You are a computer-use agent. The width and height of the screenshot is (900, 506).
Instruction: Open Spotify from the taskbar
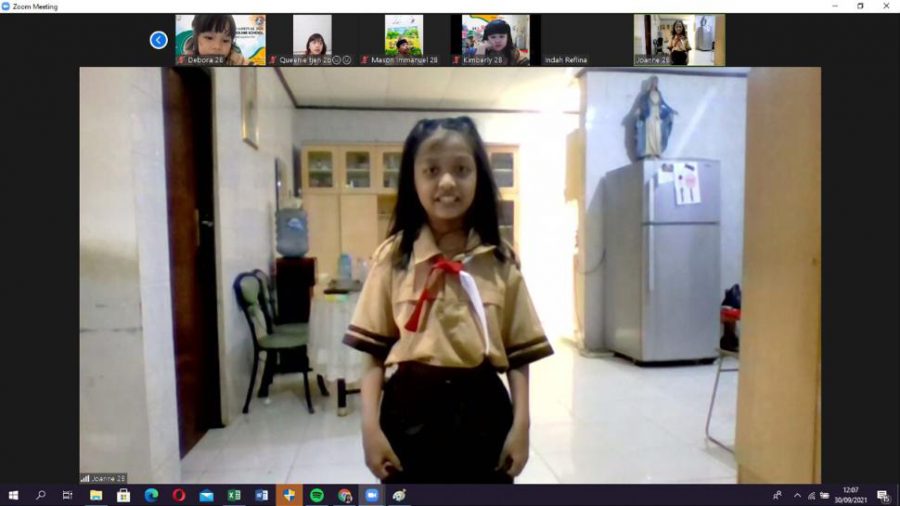click(317, 495)
